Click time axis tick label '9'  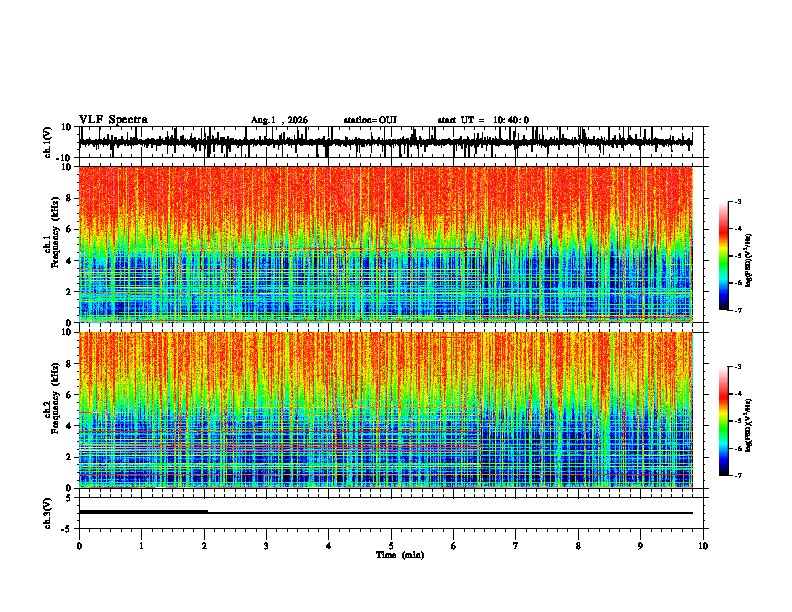pyautogui.click(x=640, y=546)
